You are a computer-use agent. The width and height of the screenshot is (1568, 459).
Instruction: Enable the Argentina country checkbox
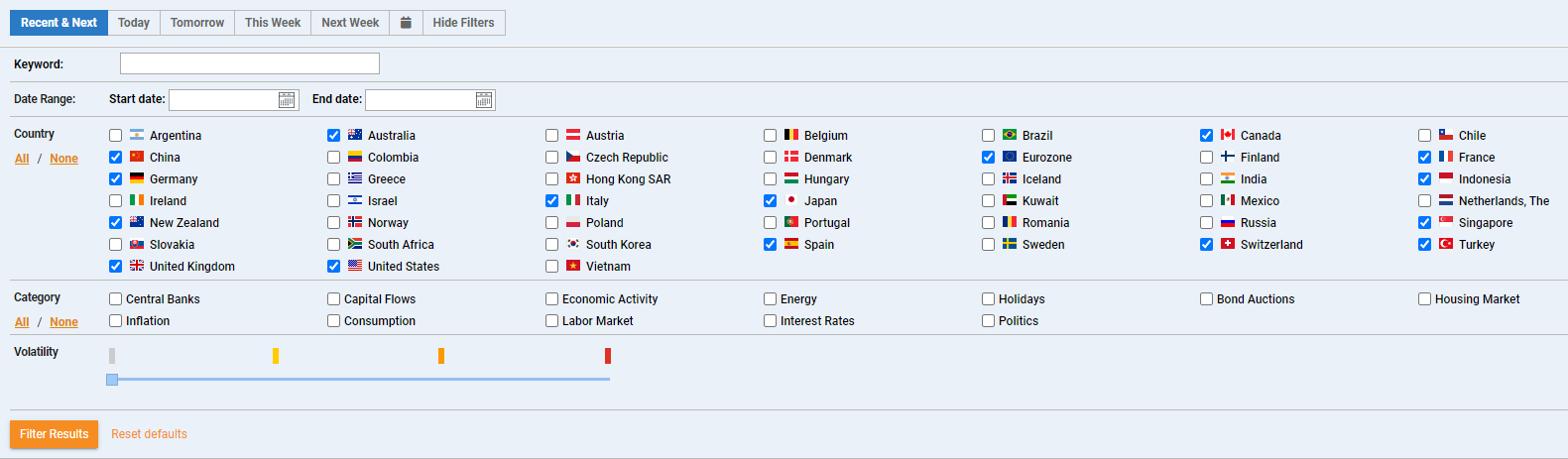[x=116, y=136]
